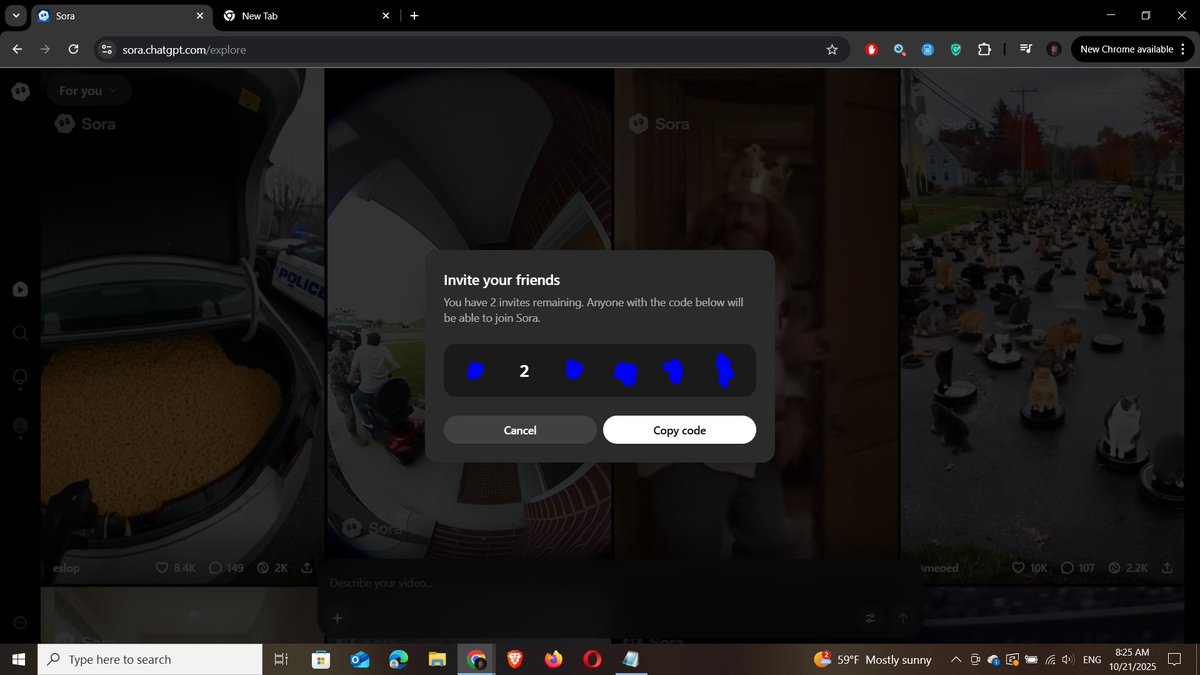
Task: Open File Explorer from the taskbar
Action: point(437,659)
